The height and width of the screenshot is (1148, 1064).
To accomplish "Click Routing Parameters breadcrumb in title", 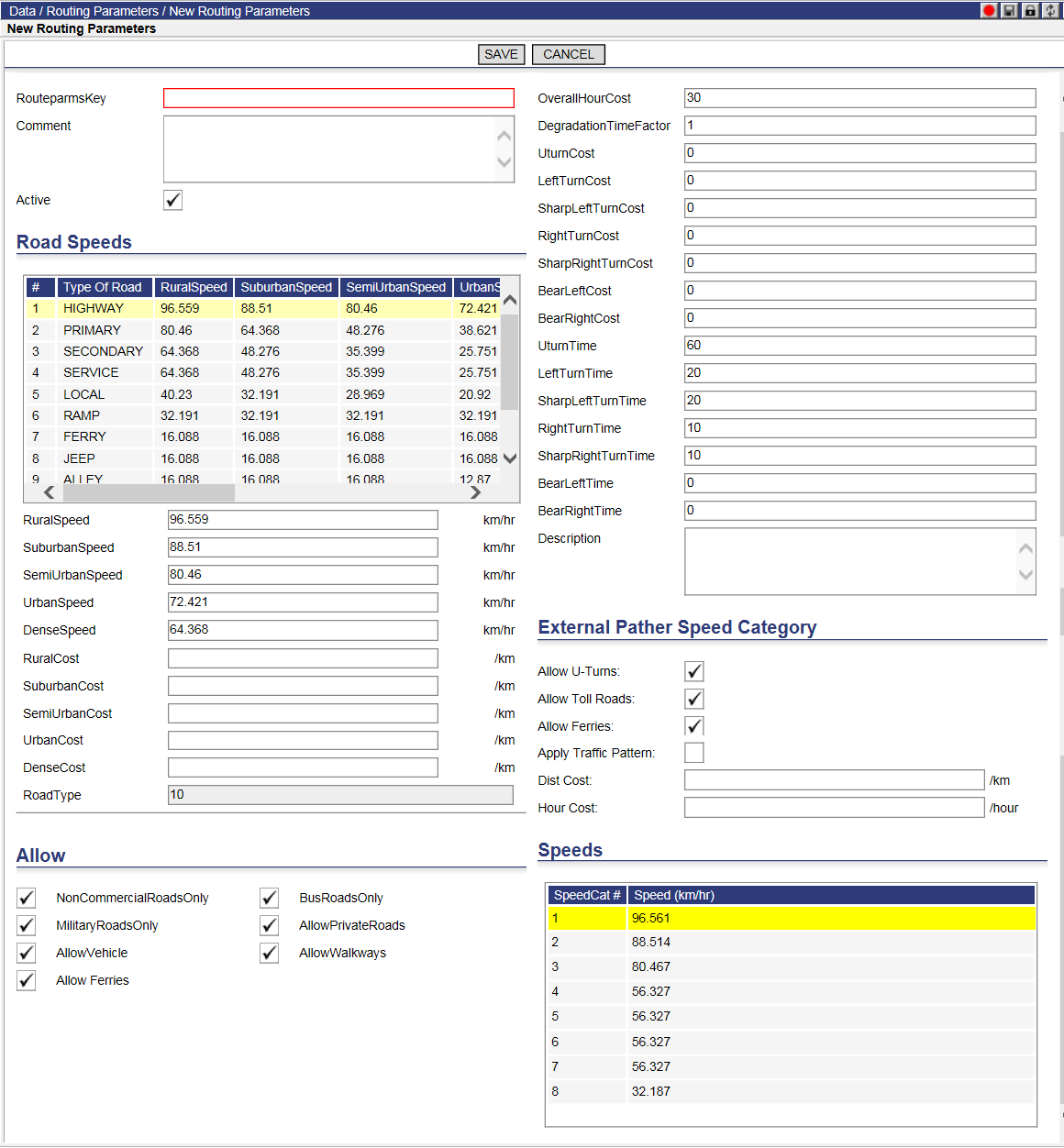I will [103, 11].
